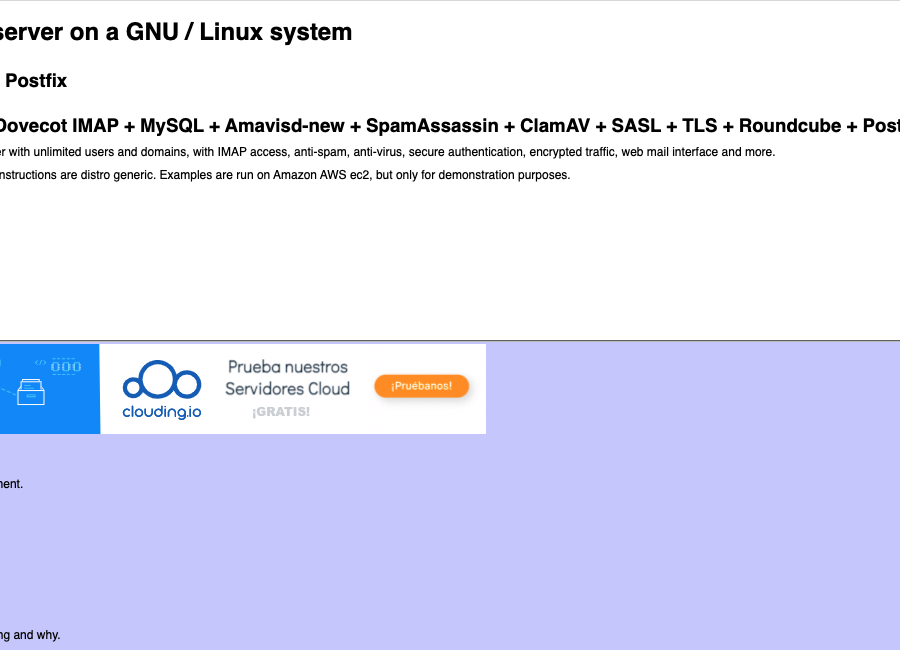Click the word MySQL in the heading
This screenshot has height=650, width=900.
click(x=172, y=126)
